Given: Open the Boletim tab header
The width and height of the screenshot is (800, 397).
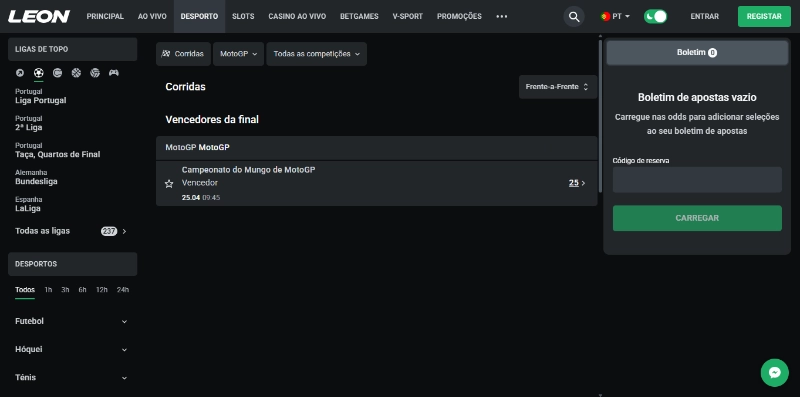Looking at the screenshot, I should click(697, 53).
